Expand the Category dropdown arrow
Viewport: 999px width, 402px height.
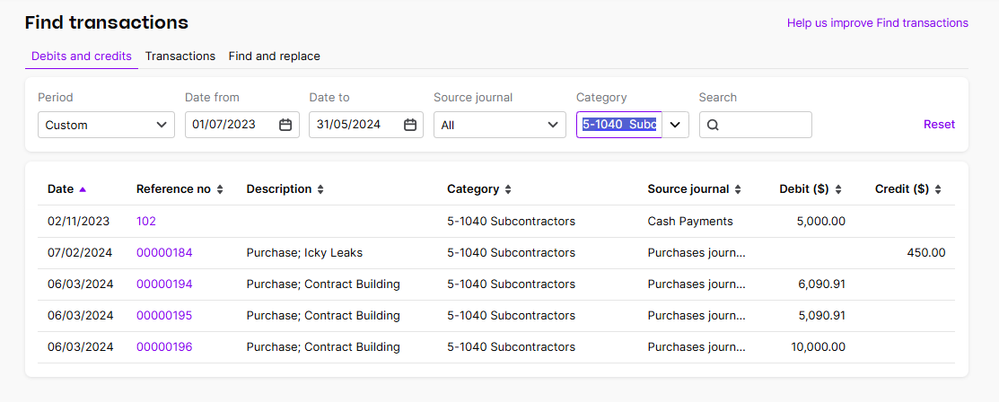point(675,125)
